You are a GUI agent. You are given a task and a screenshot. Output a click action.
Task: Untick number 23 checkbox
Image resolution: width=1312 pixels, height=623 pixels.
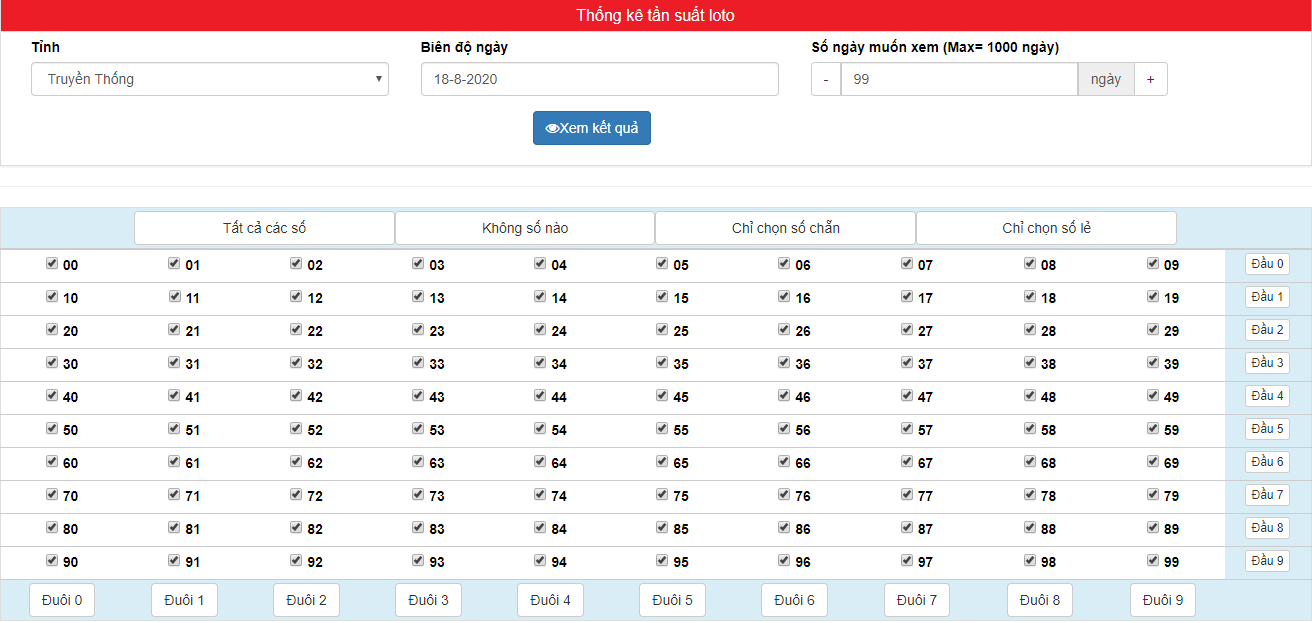click(418, 330)
